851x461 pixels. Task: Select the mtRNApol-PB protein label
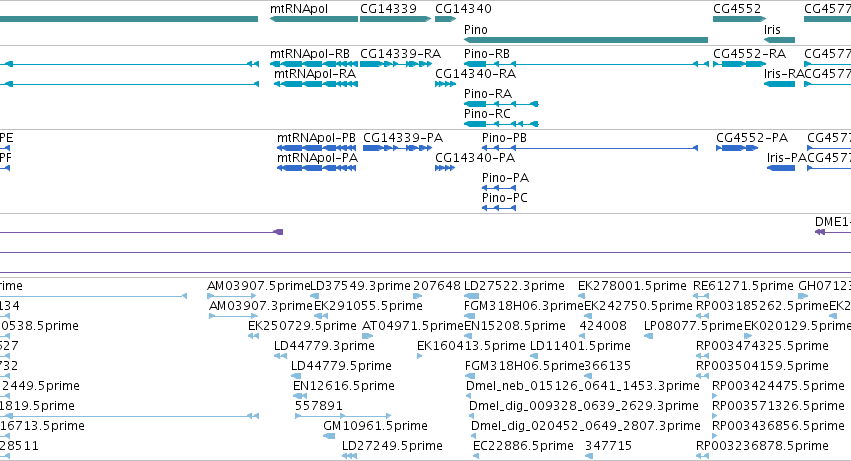click(316, 138)
